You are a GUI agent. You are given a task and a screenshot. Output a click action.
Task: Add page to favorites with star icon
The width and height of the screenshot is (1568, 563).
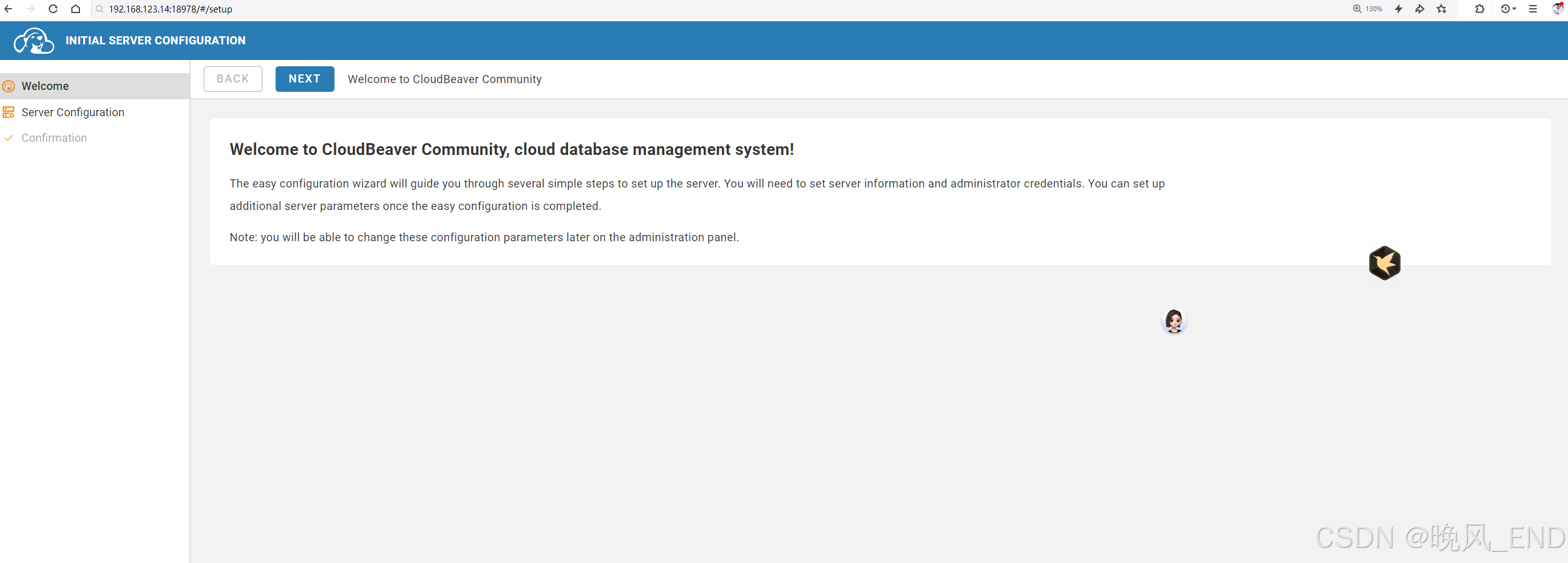[x=1442, y=9]
